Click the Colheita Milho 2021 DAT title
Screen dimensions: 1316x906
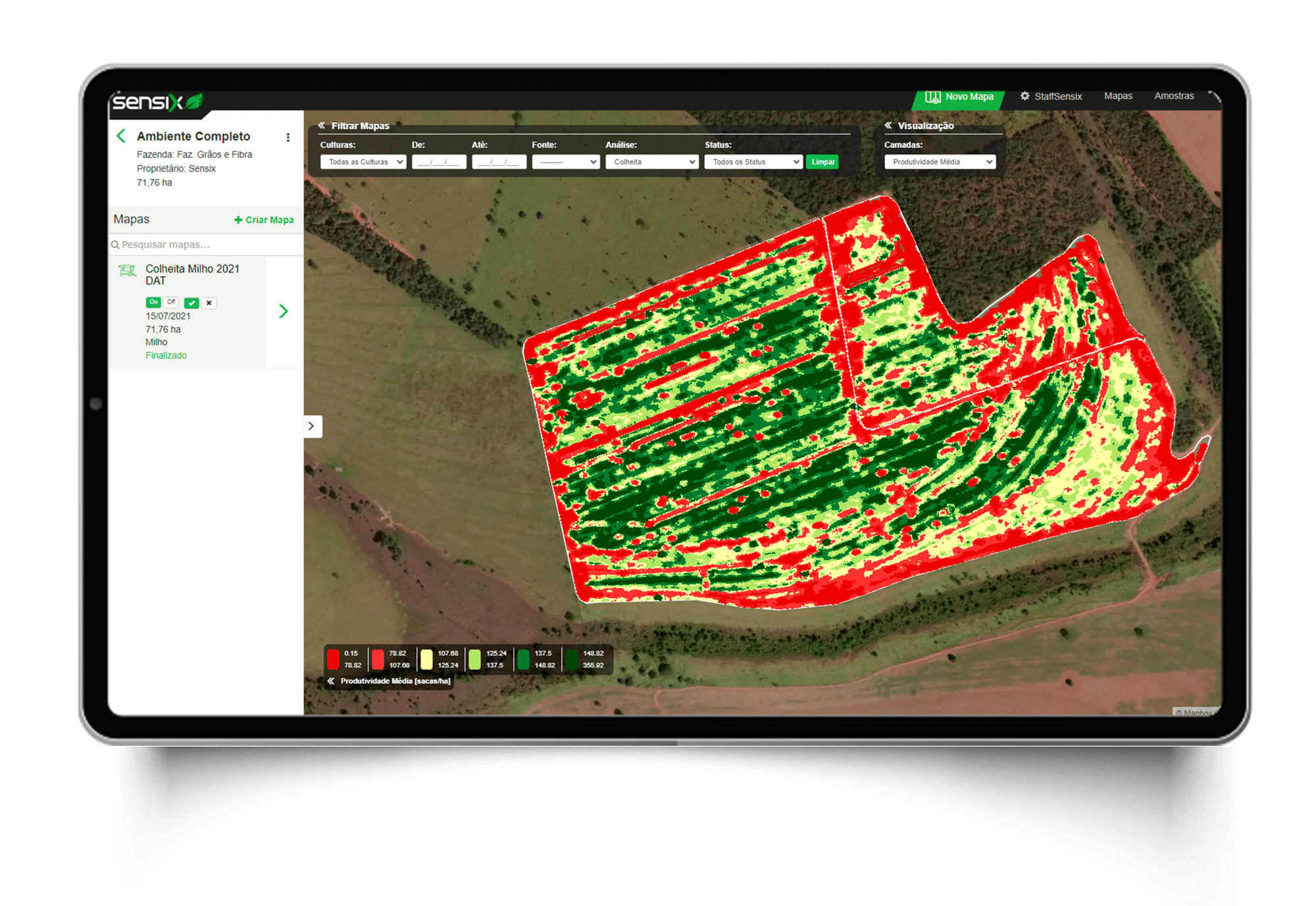click(192, 275)
